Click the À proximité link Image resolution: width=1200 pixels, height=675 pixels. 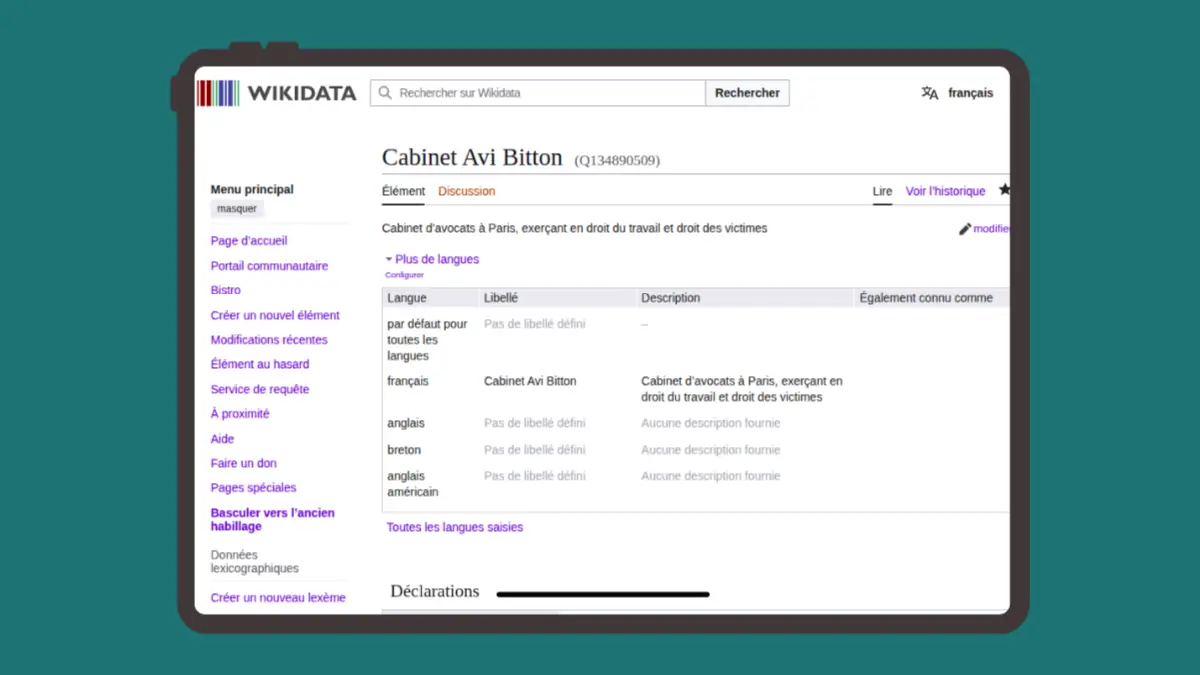(x=240, y=414)
